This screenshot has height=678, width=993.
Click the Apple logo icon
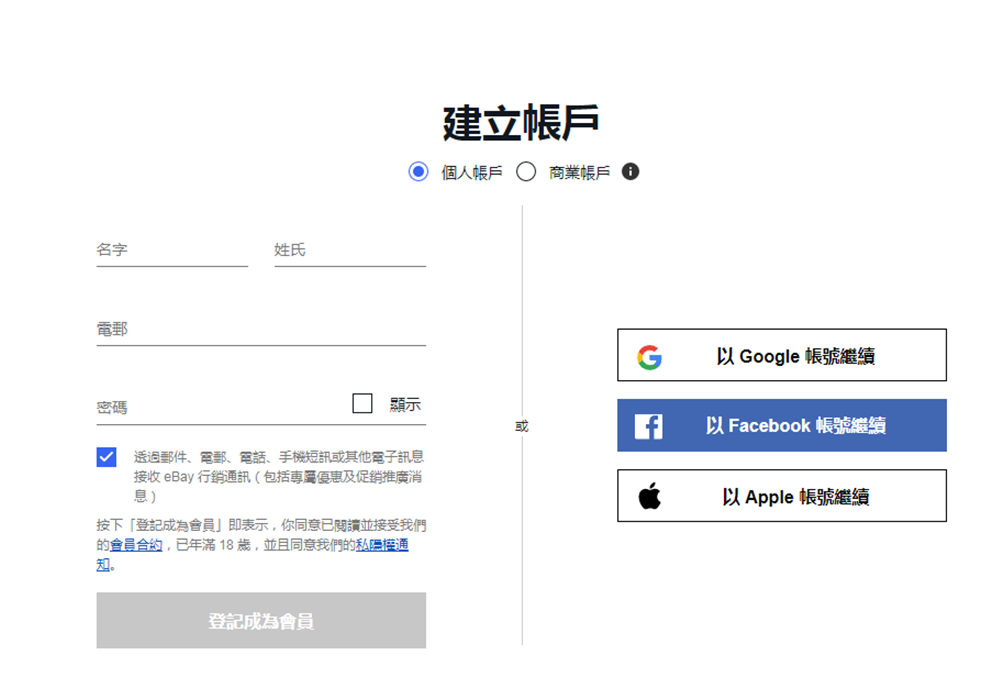650,496
